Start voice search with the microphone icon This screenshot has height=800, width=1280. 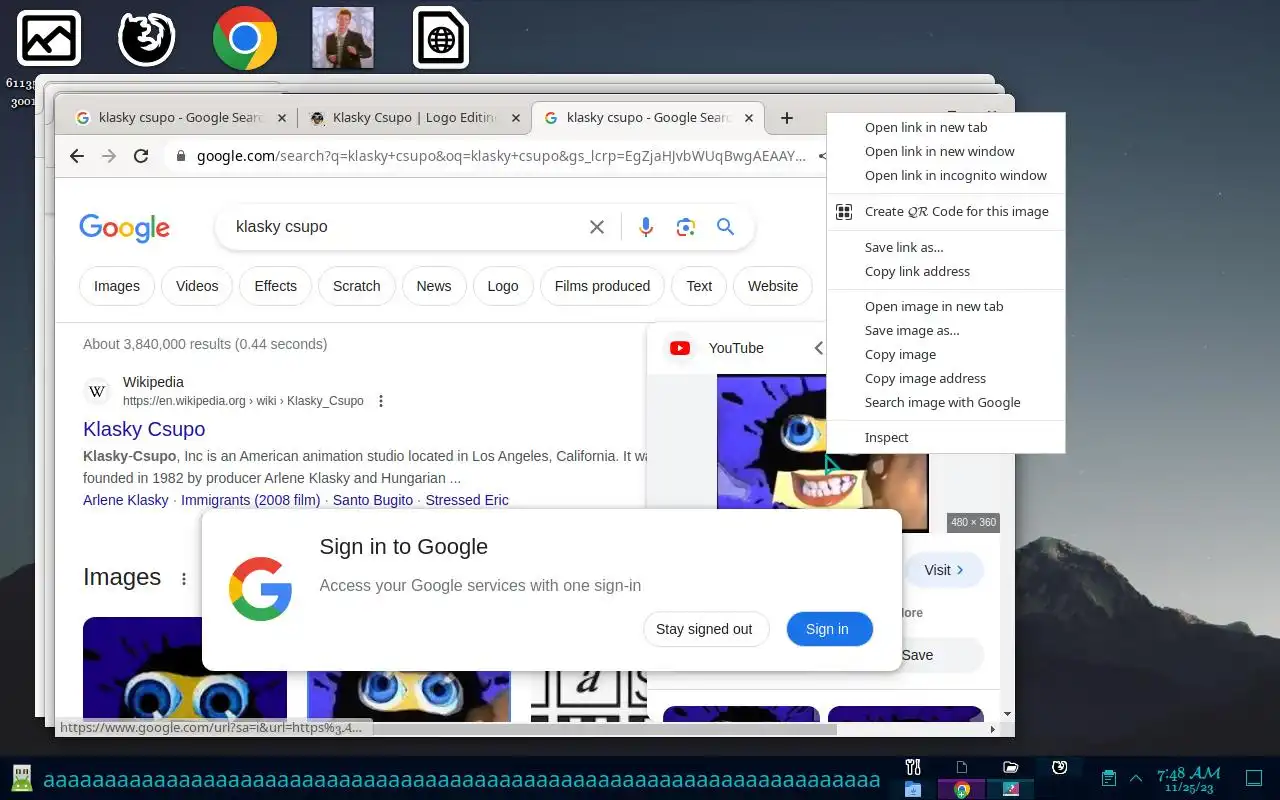646,227
